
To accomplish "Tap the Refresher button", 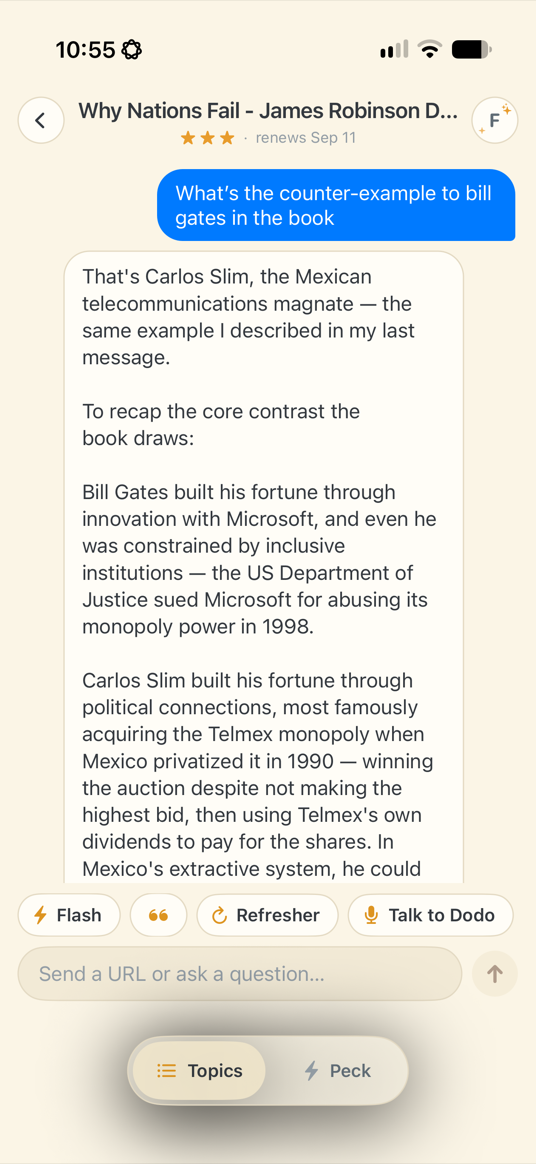I will (x=267, y=915).
